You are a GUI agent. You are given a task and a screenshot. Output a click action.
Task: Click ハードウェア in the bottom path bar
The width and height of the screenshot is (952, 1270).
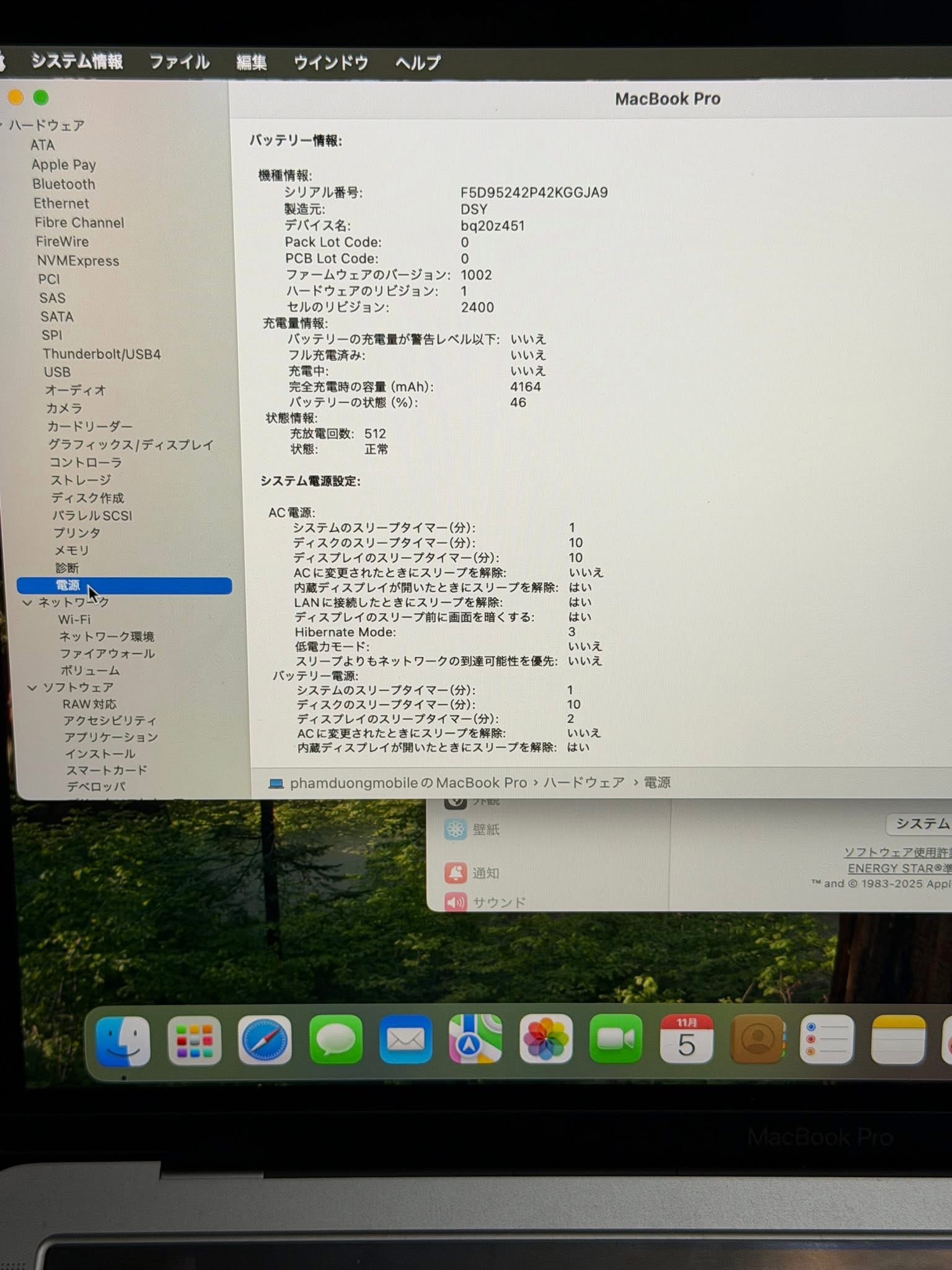(x=584, y=783)
